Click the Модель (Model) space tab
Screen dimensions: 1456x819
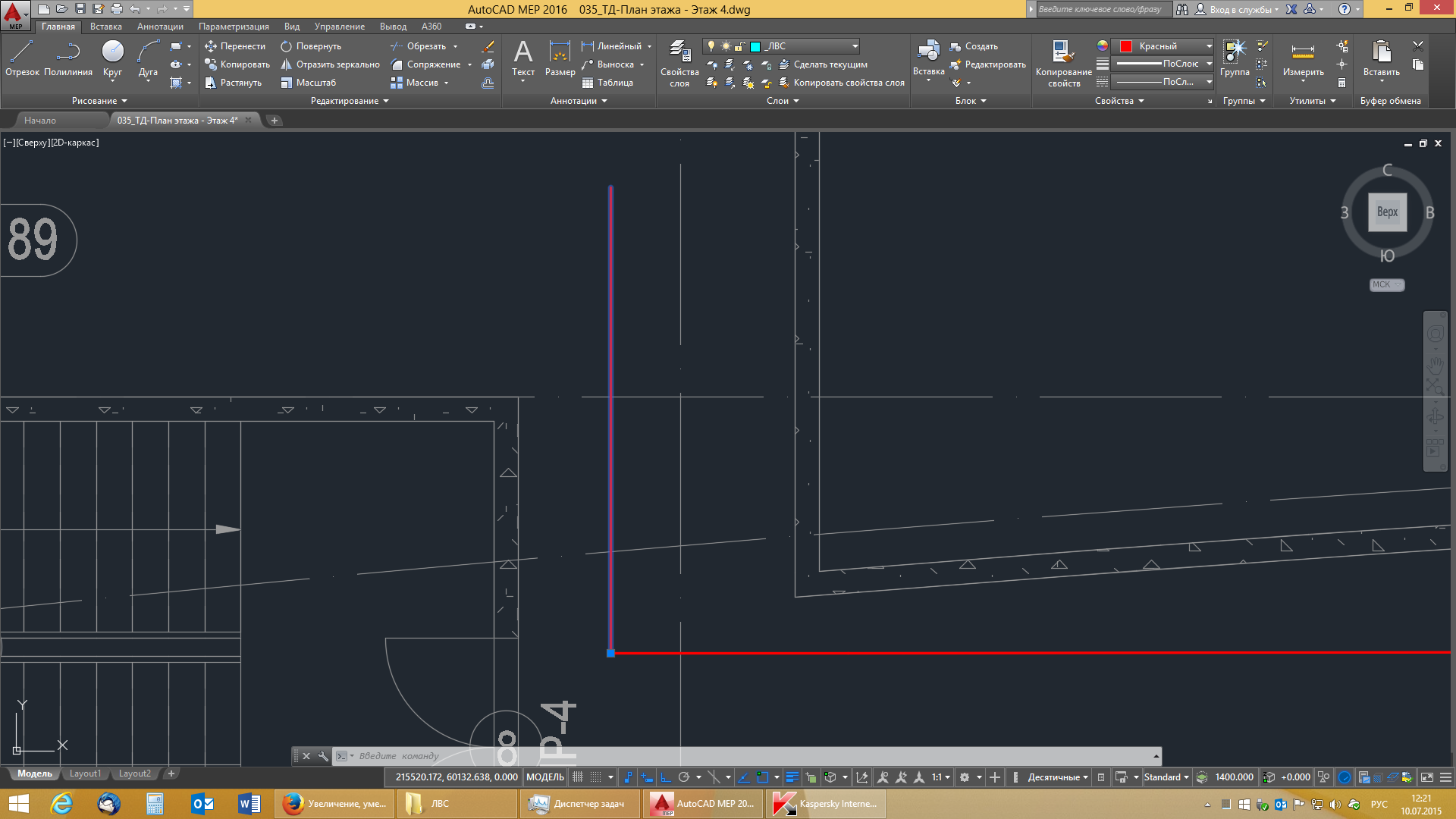coord(34,773)
